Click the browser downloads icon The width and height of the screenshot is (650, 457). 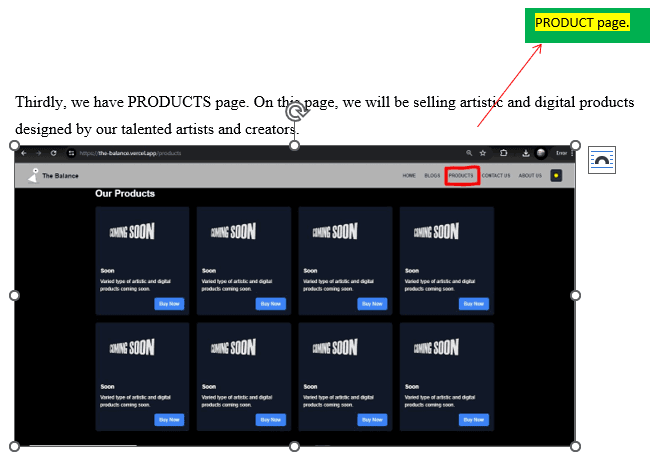pyautogui.click(x=526, y=153)
